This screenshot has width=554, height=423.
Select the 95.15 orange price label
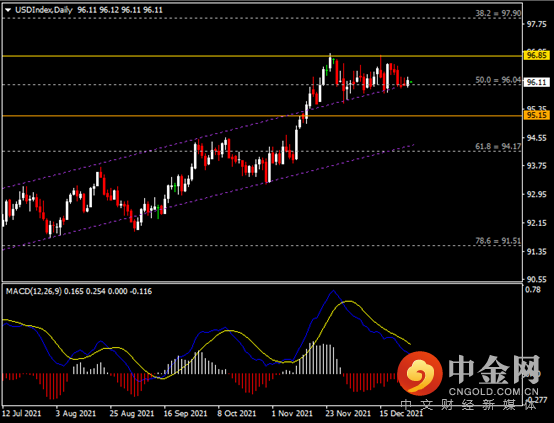coord(536,115)
